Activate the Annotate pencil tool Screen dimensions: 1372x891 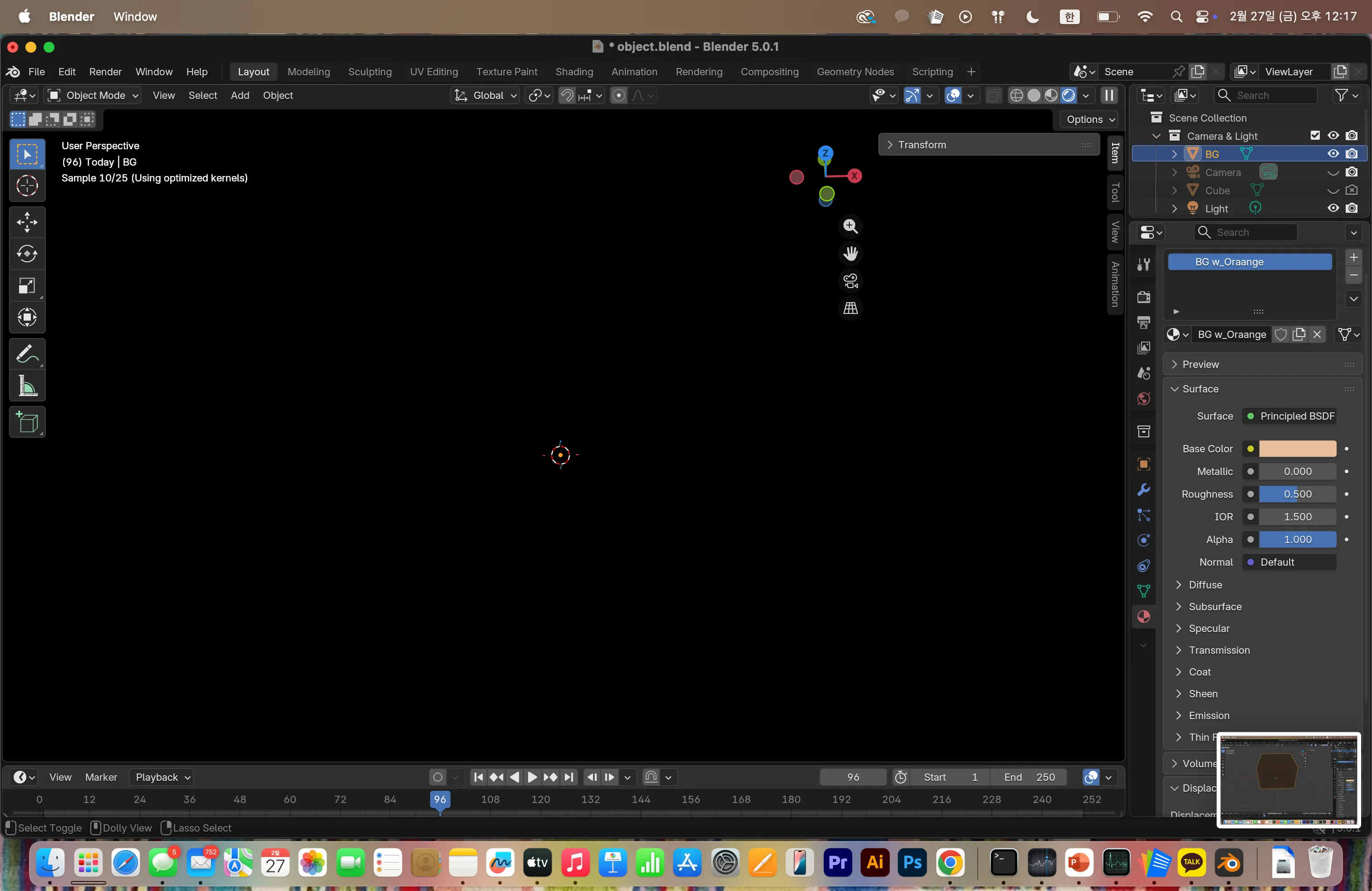click(27, 353)
